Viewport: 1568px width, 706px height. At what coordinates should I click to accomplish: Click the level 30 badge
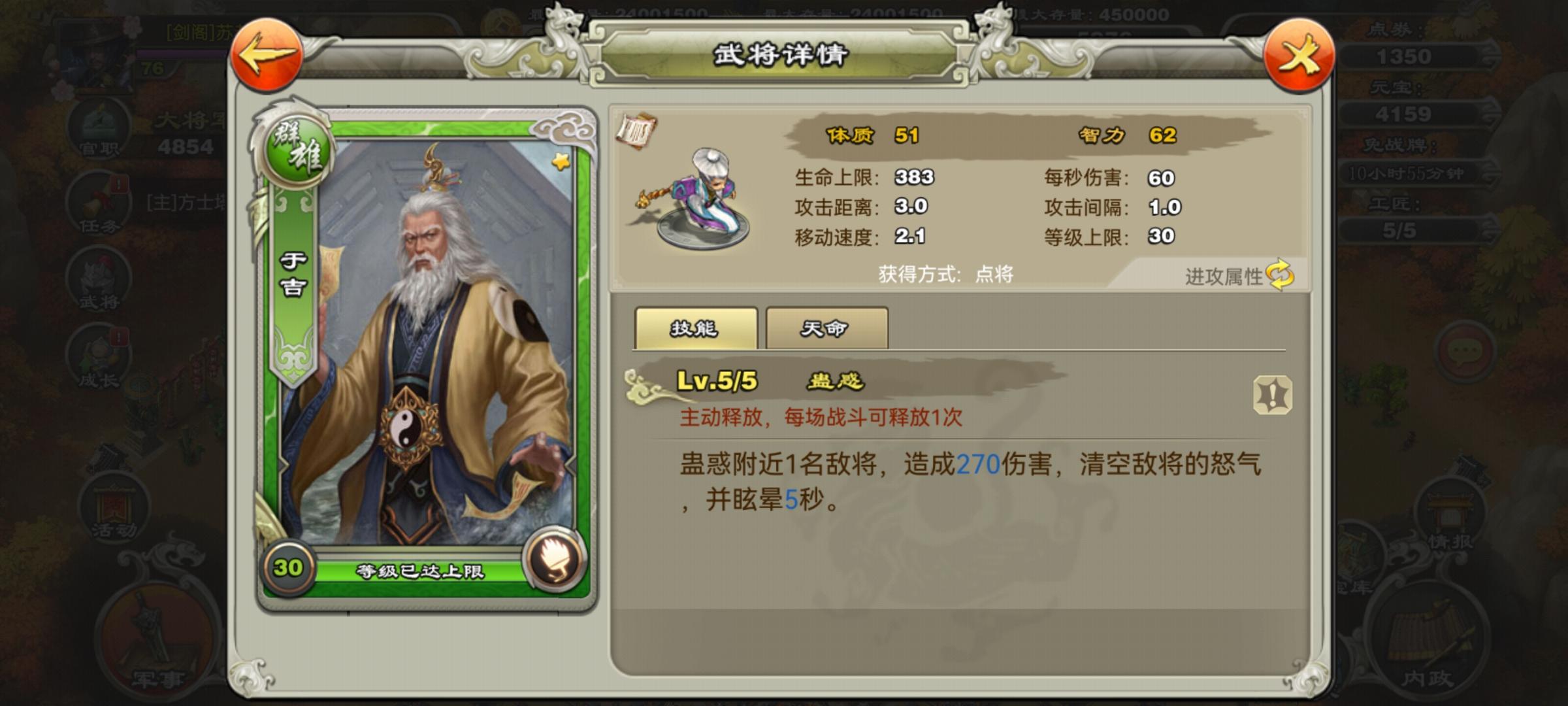click(x=288, y=567)
